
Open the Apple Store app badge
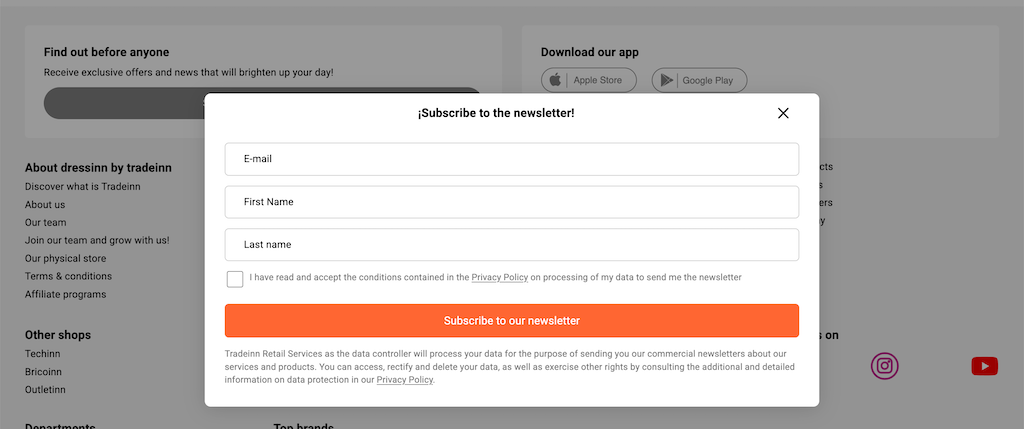pyautogui.click(x=588, y=80)
